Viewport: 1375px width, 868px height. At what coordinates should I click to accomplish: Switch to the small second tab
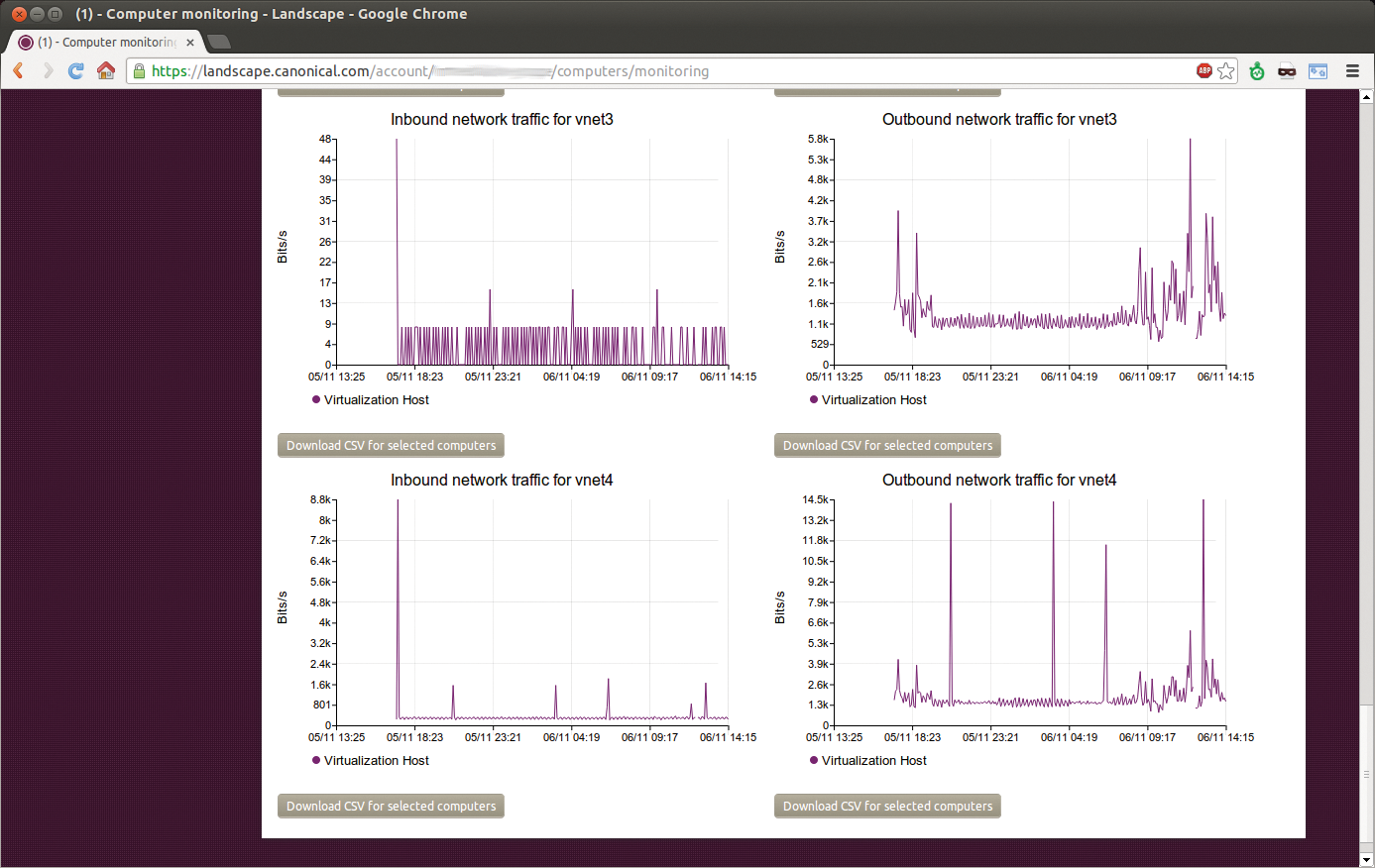coord(216,42)
